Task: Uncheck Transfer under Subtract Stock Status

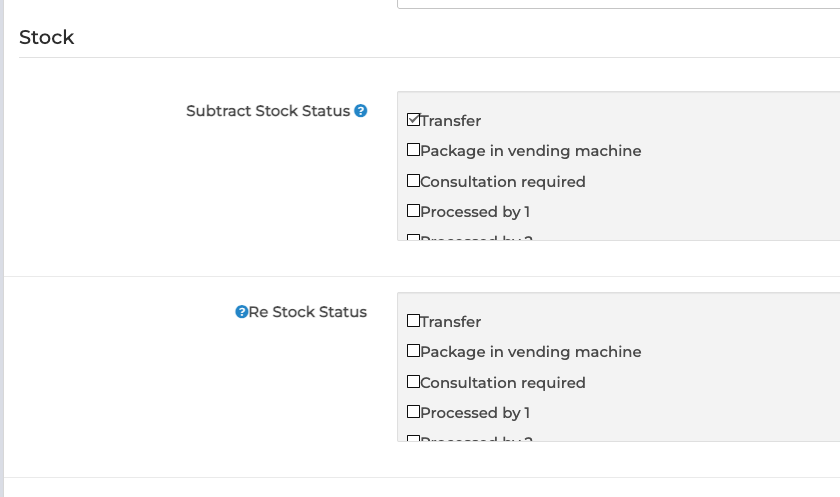Action: 413,120
